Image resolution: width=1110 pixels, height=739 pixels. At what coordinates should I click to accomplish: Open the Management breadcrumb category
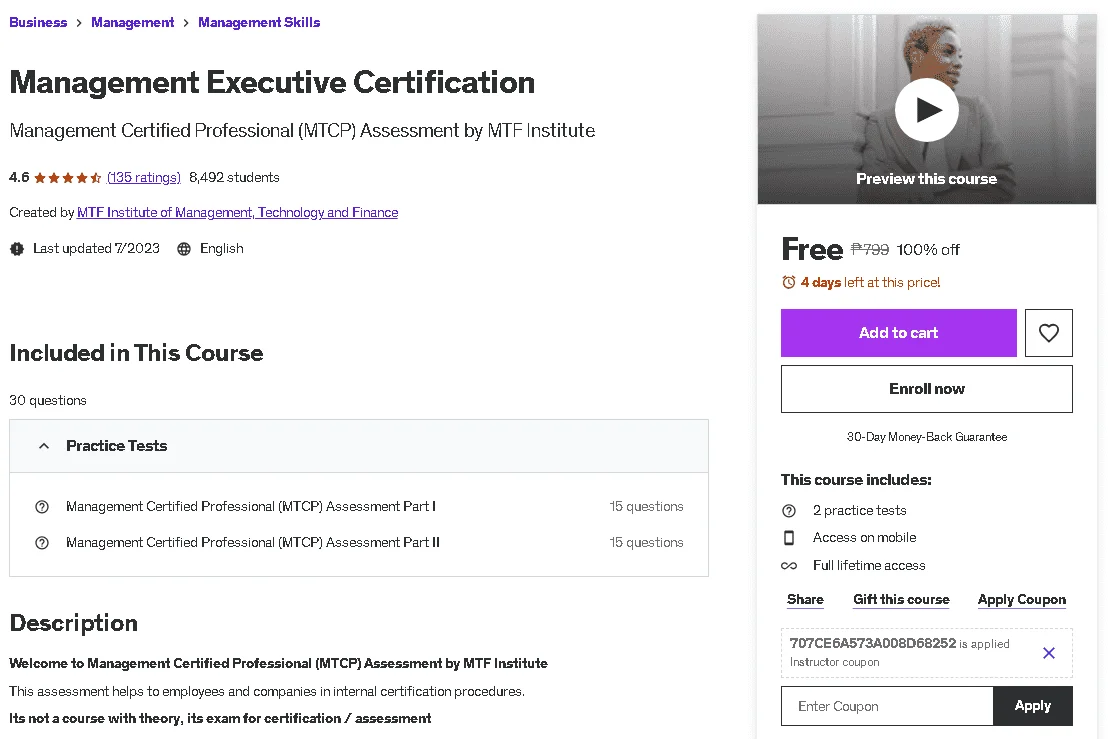pyautogui.click(x=132, y=23)
